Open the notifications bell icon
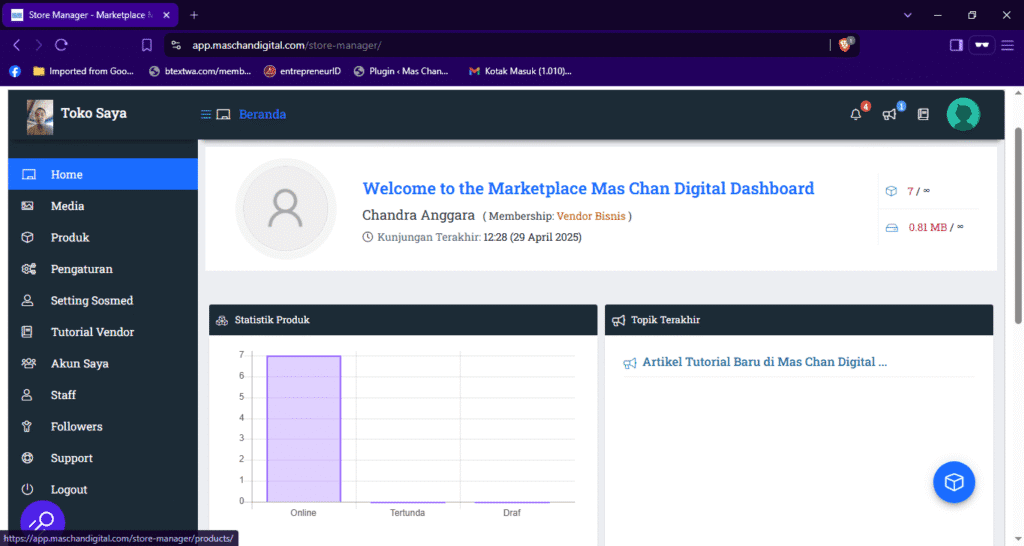The image size is (1024, 546). click(856, 114)
